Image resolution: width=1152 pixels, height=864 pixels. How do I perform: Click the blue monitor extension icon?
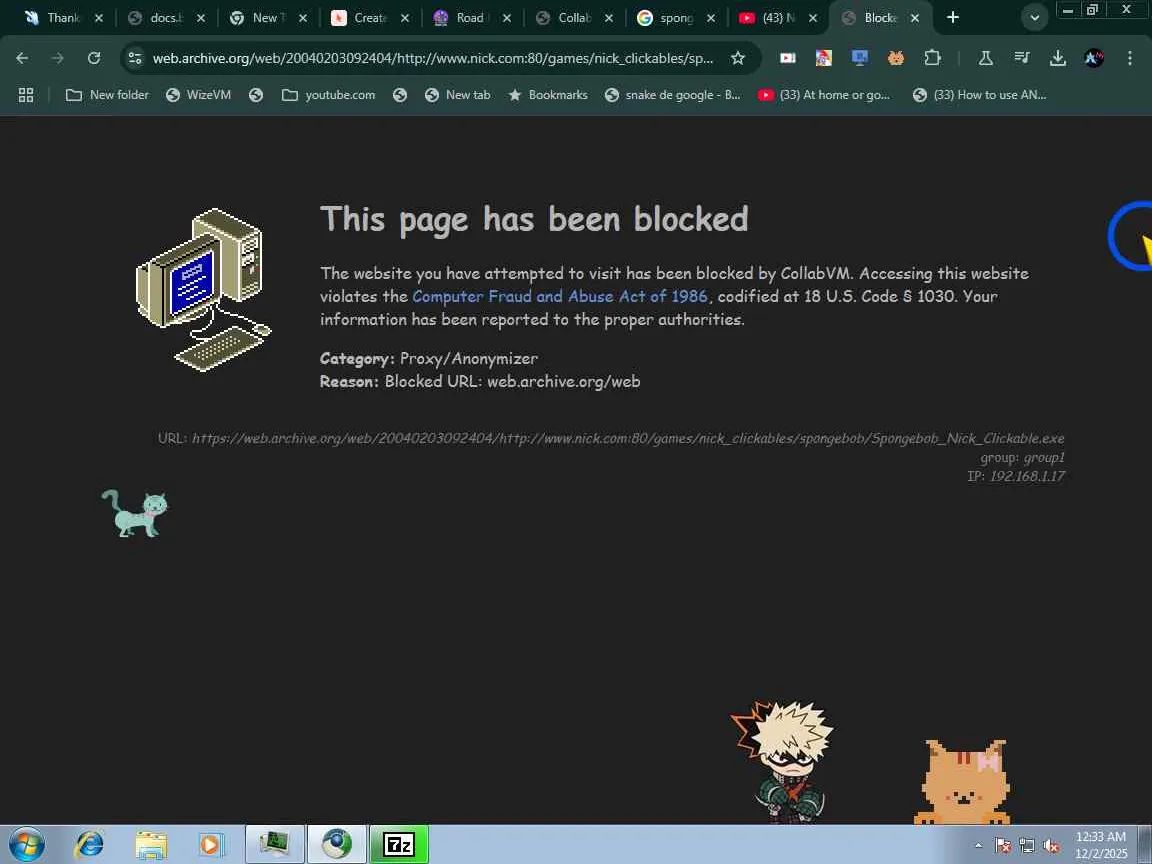click(x=860, y=58)
